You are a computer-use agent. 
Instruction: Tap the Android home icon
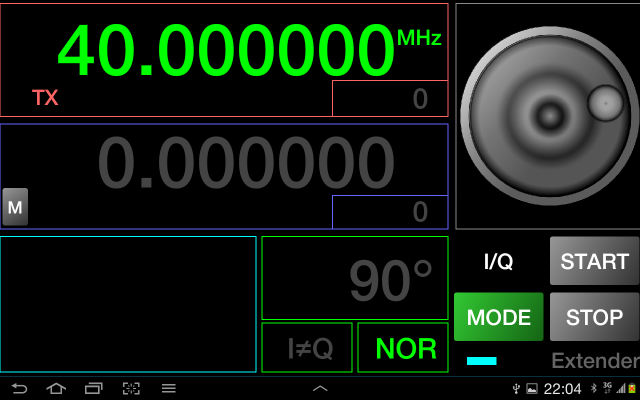click(56, 388)
